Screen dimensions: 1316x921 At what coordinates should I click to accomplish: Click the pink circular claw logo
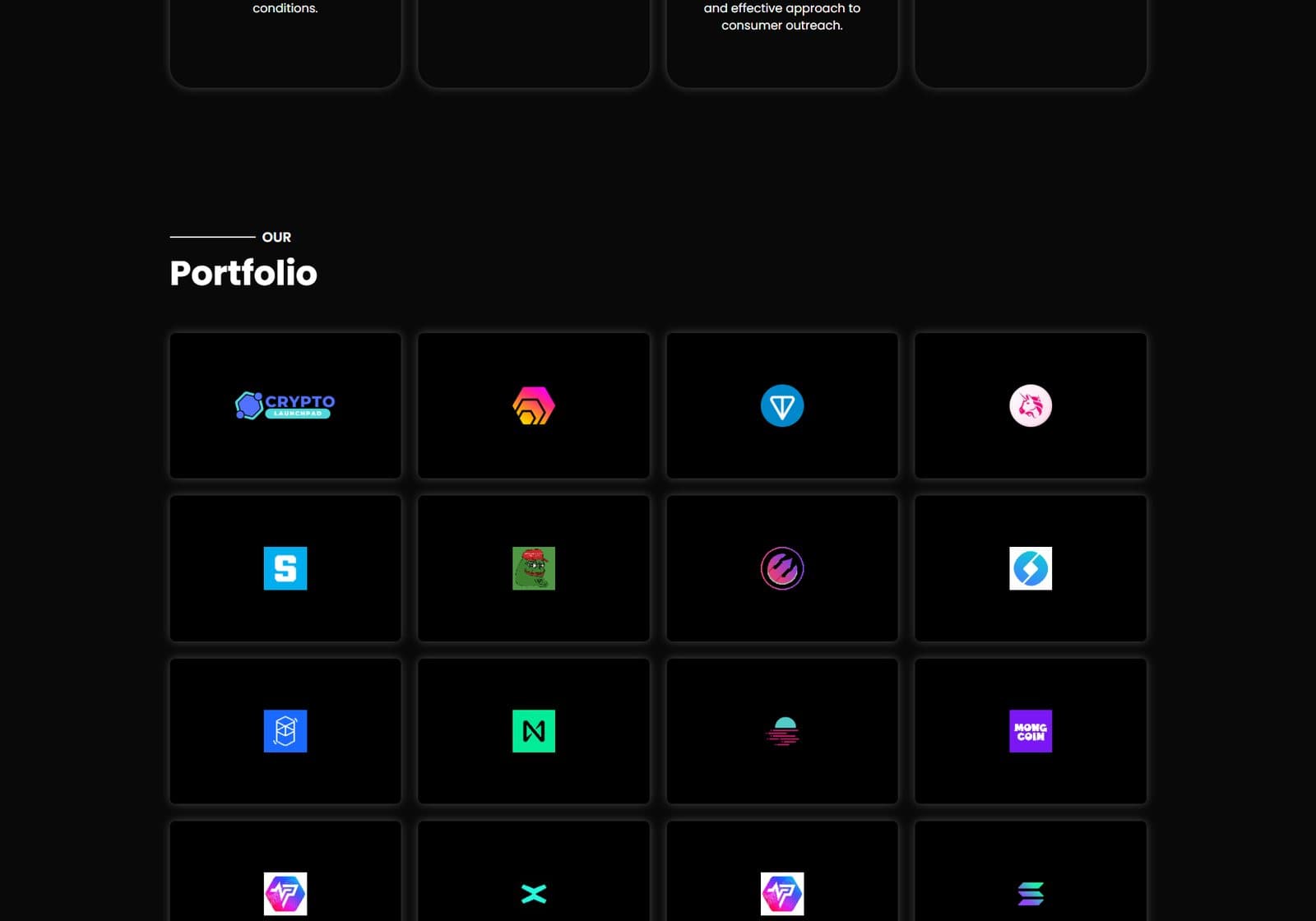(782, 568)
